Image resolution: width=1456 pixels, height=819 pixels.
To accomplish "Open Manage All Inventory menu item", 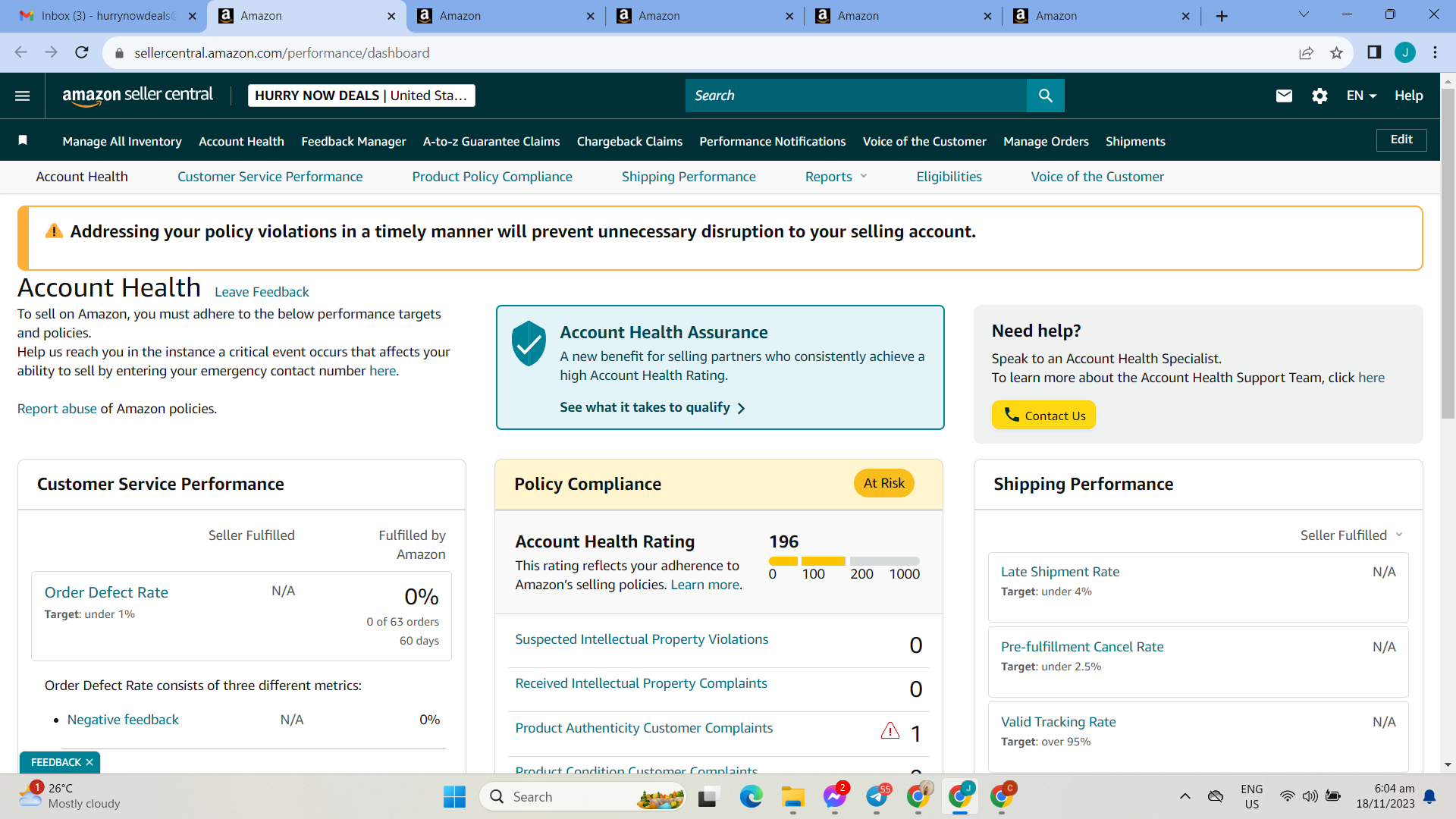I will [x=122, y=141].
